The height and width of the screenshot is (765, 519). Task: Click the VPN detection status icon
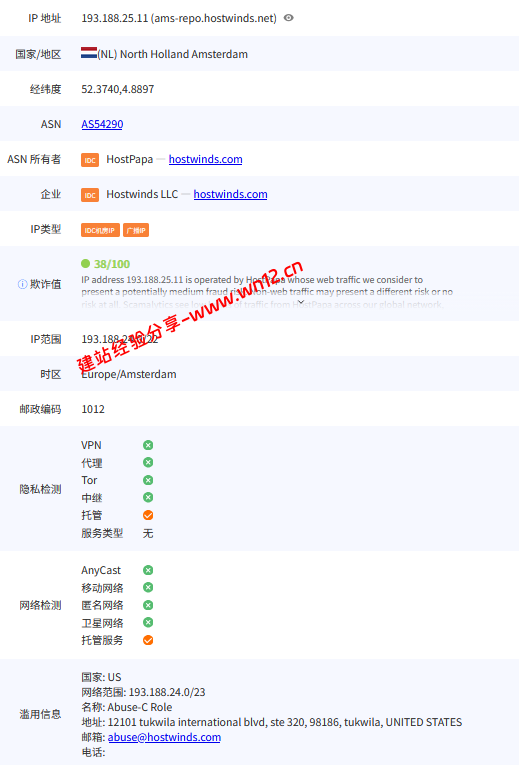[x=148, y=445]
